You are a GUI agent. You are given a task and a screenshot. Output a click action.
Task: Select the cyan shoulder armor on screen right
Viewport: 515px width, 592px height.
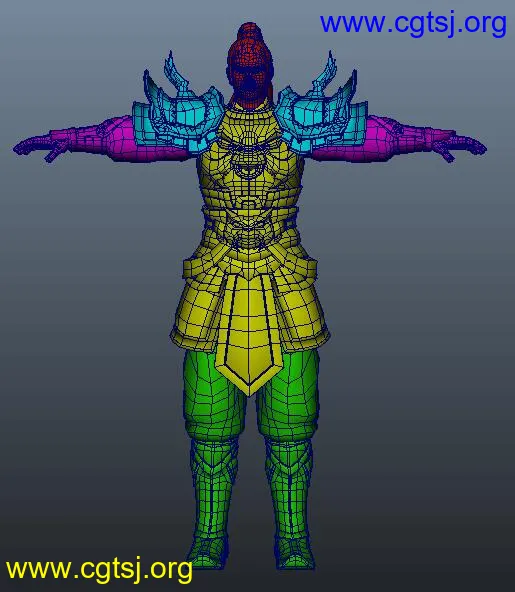321,109
